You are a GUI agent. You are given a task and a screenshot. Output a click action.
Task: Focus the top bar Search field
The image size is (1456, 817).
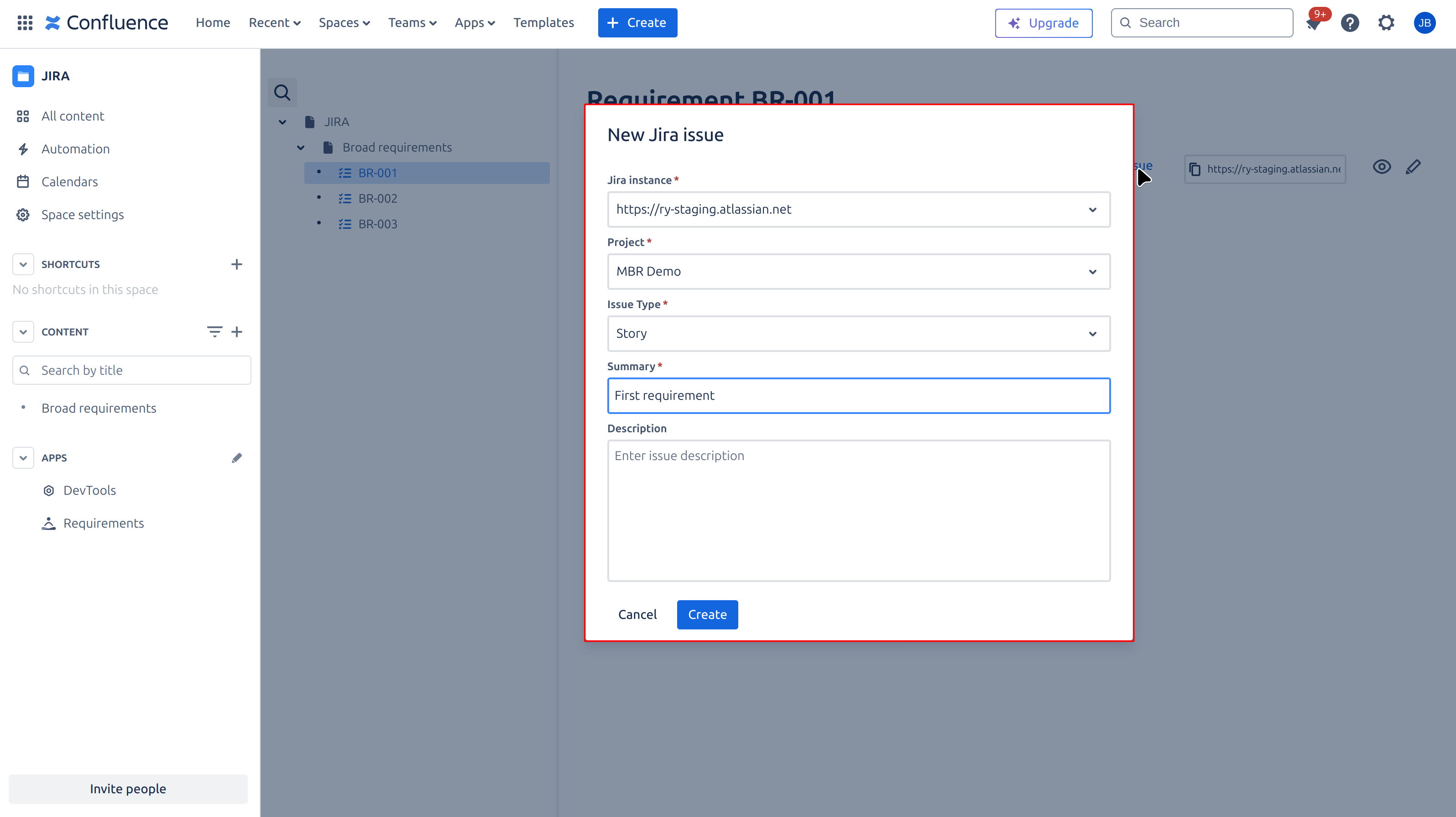(1202, 23)
